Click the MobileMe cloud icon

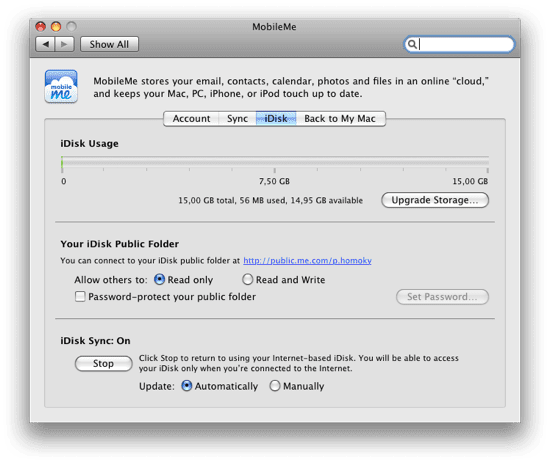click(61, 86)
